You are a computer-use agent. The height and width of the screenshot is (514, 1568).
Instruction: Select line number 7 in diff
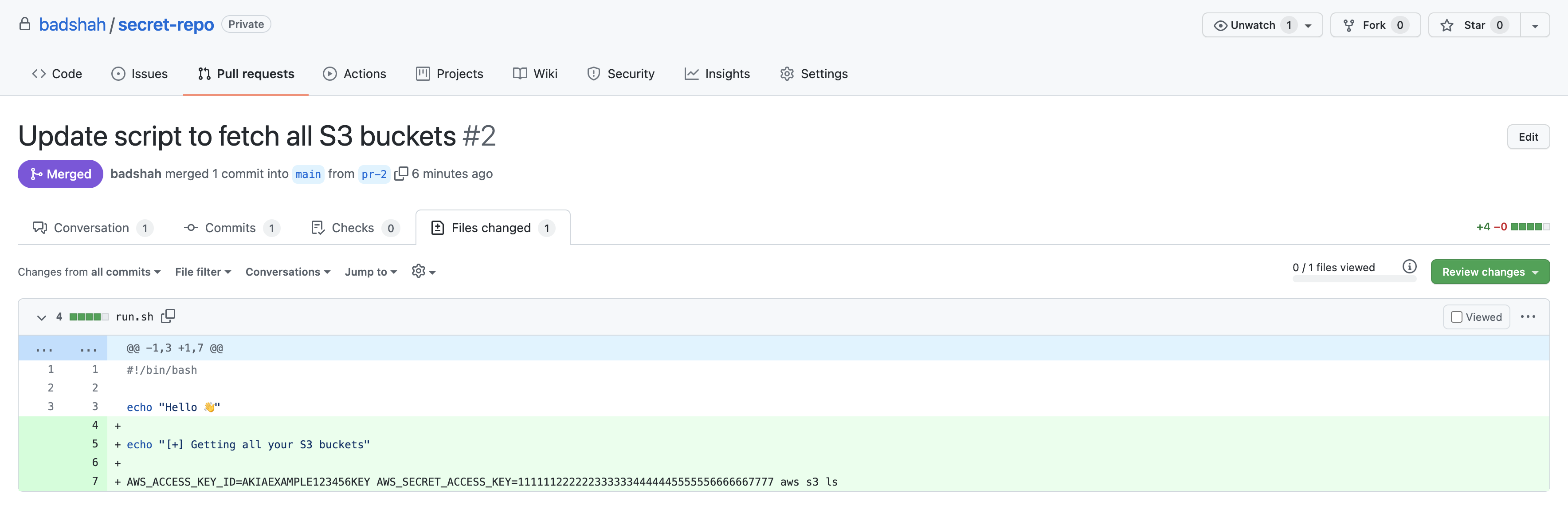tap(95, 481)
